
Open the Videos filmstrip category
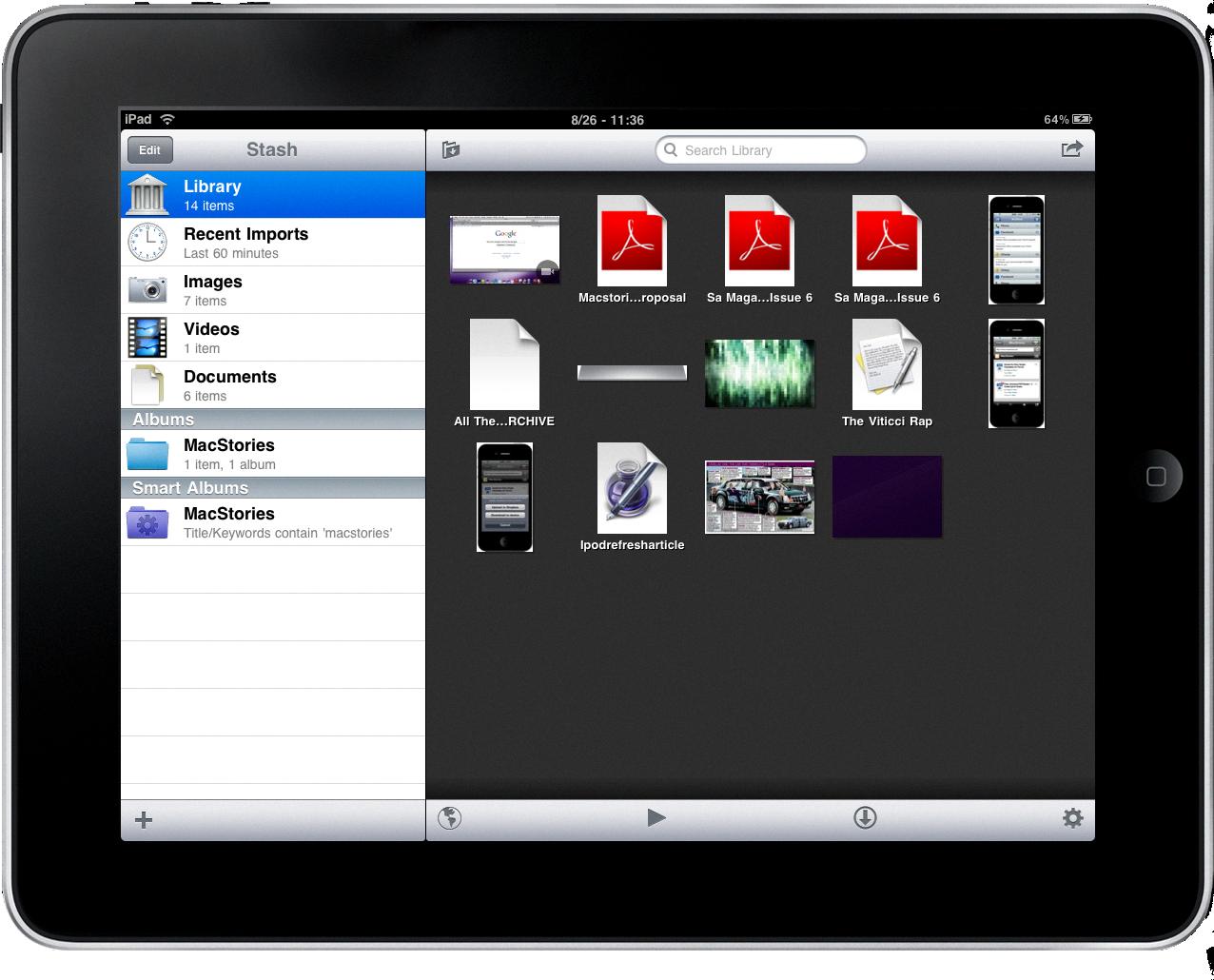point(273,338)
